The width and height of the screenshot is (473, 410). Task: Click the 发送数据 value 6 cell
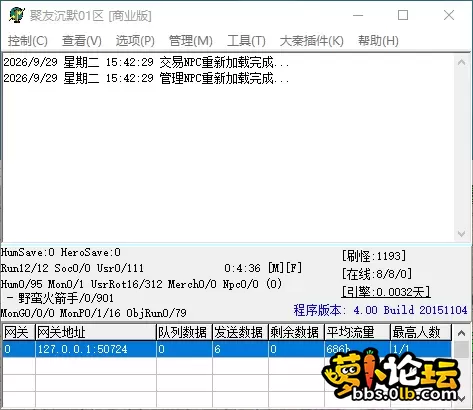240,349
